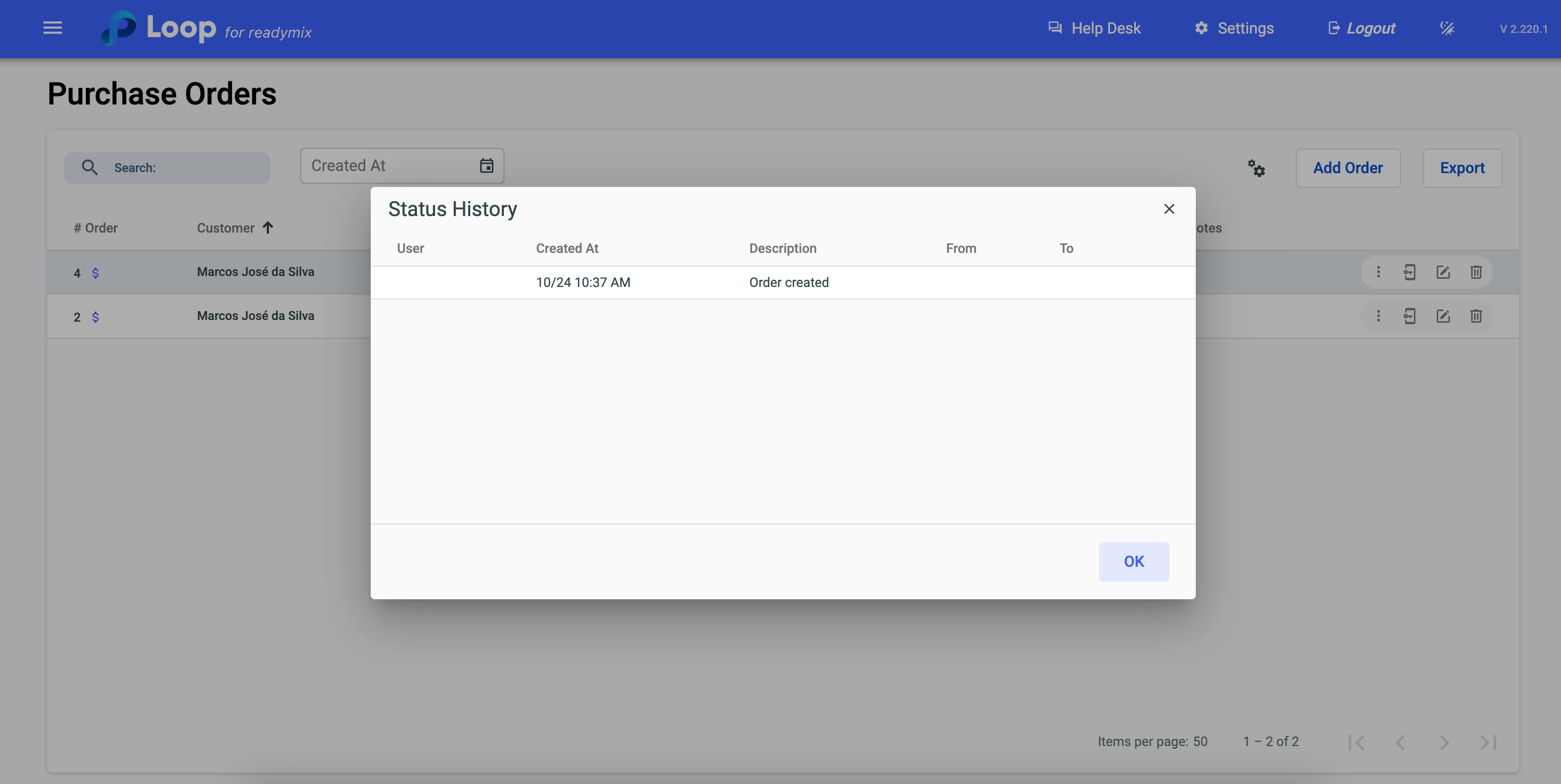Click the table settings gears icon
1561x784 pixels.
(x=1256, y=168)
